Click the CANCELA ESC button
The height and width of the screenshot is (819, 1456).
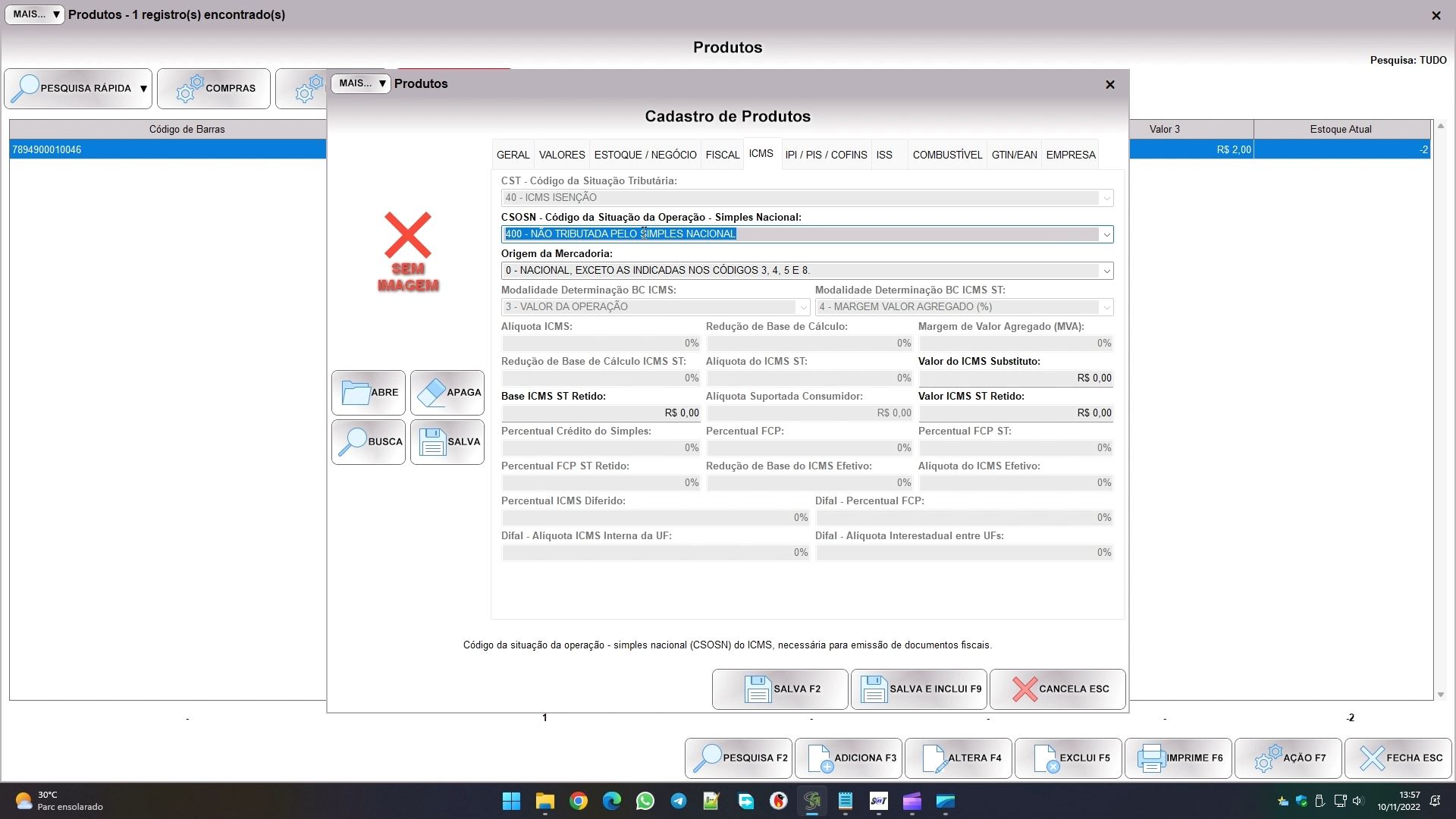[1058, 689]
